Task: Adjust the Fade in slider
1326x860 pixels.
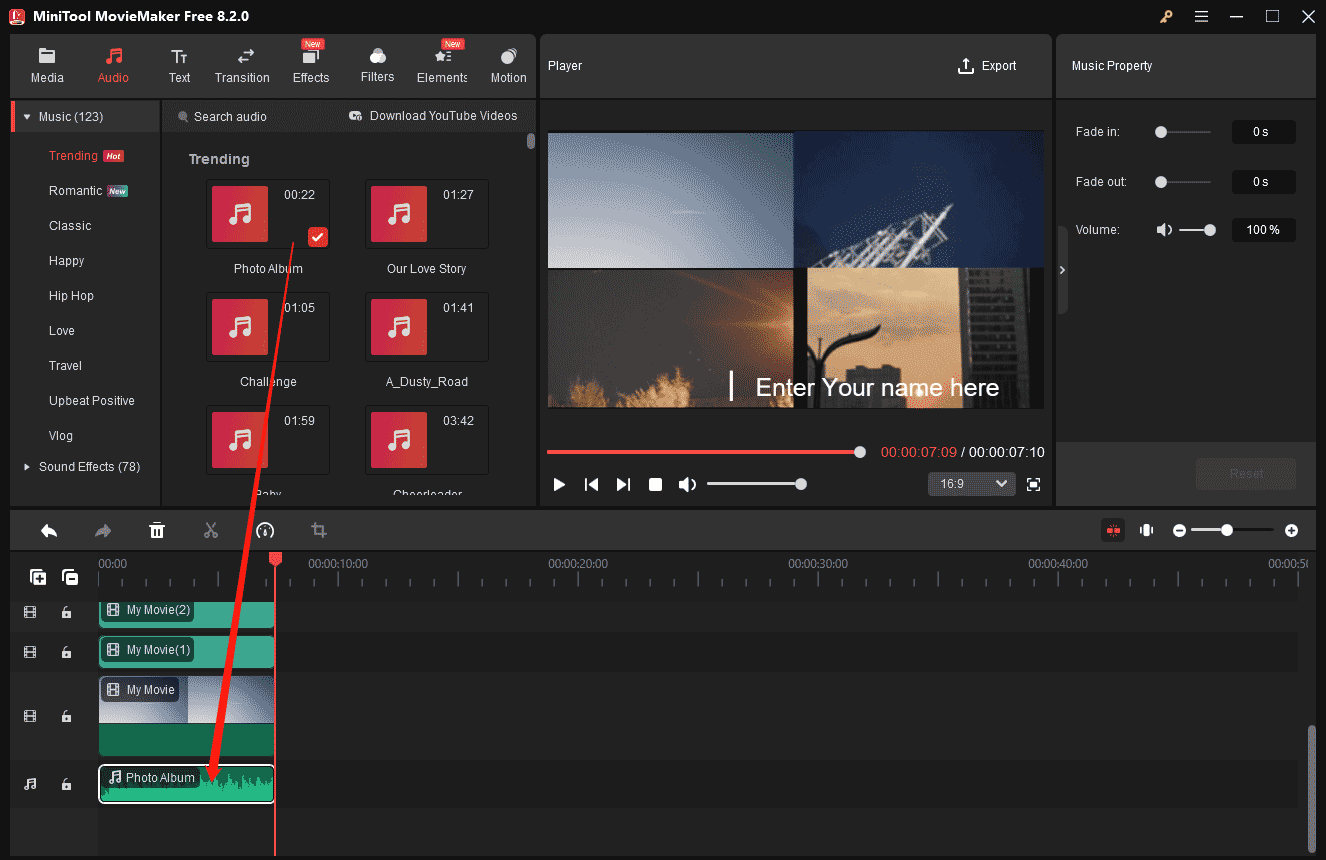Action: pos(1183,132)
